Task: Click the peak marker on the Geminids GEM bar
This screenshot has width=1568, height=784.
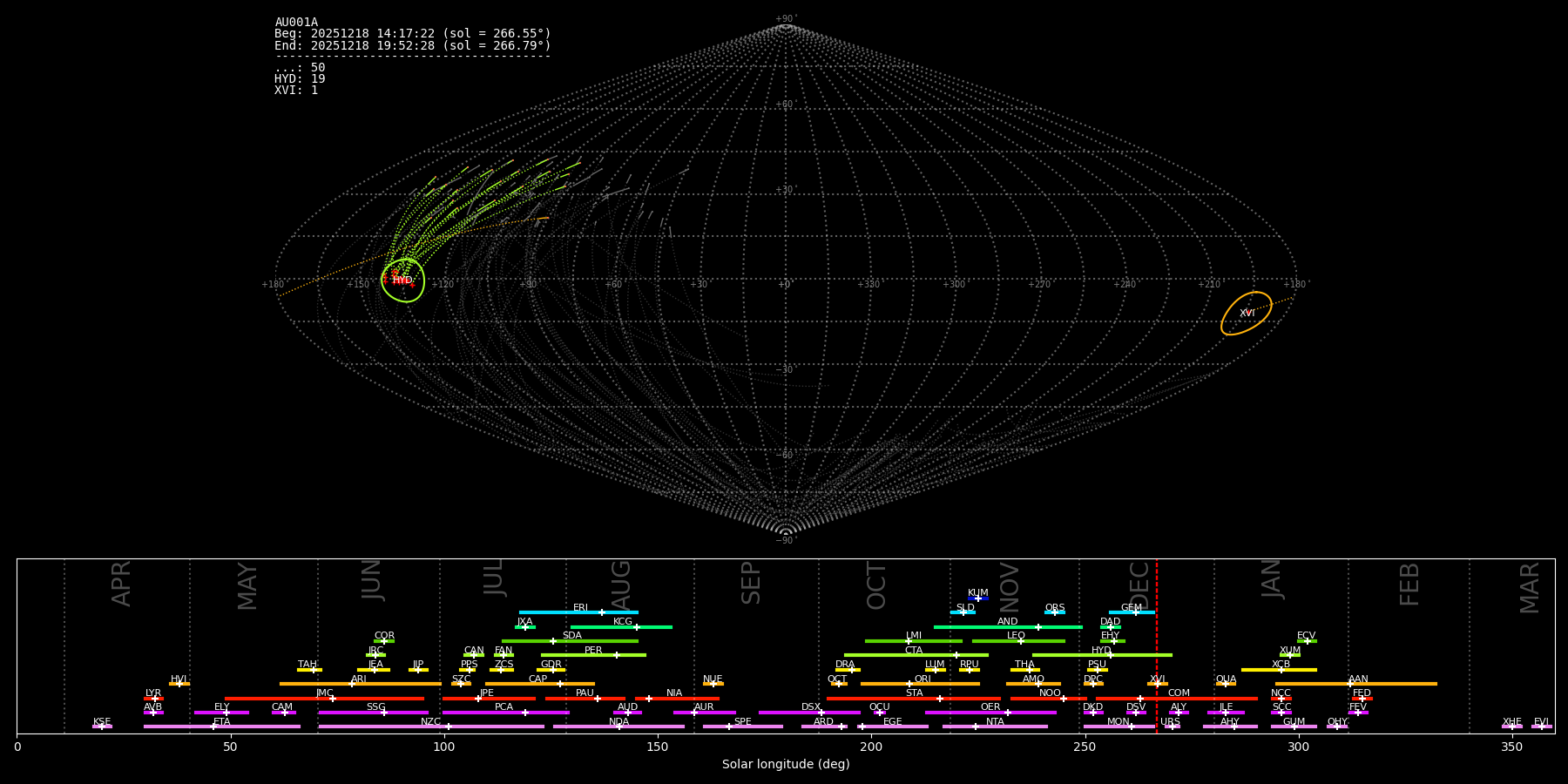Action: click(x=1135, y=612)
